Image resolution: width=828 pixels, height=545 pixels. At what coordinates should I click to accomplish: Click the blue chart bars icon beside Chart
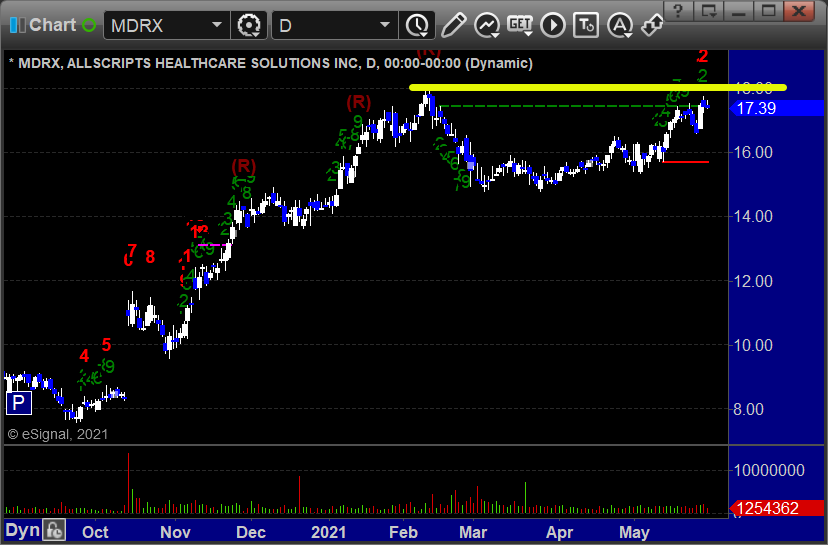tap(17, 25)
